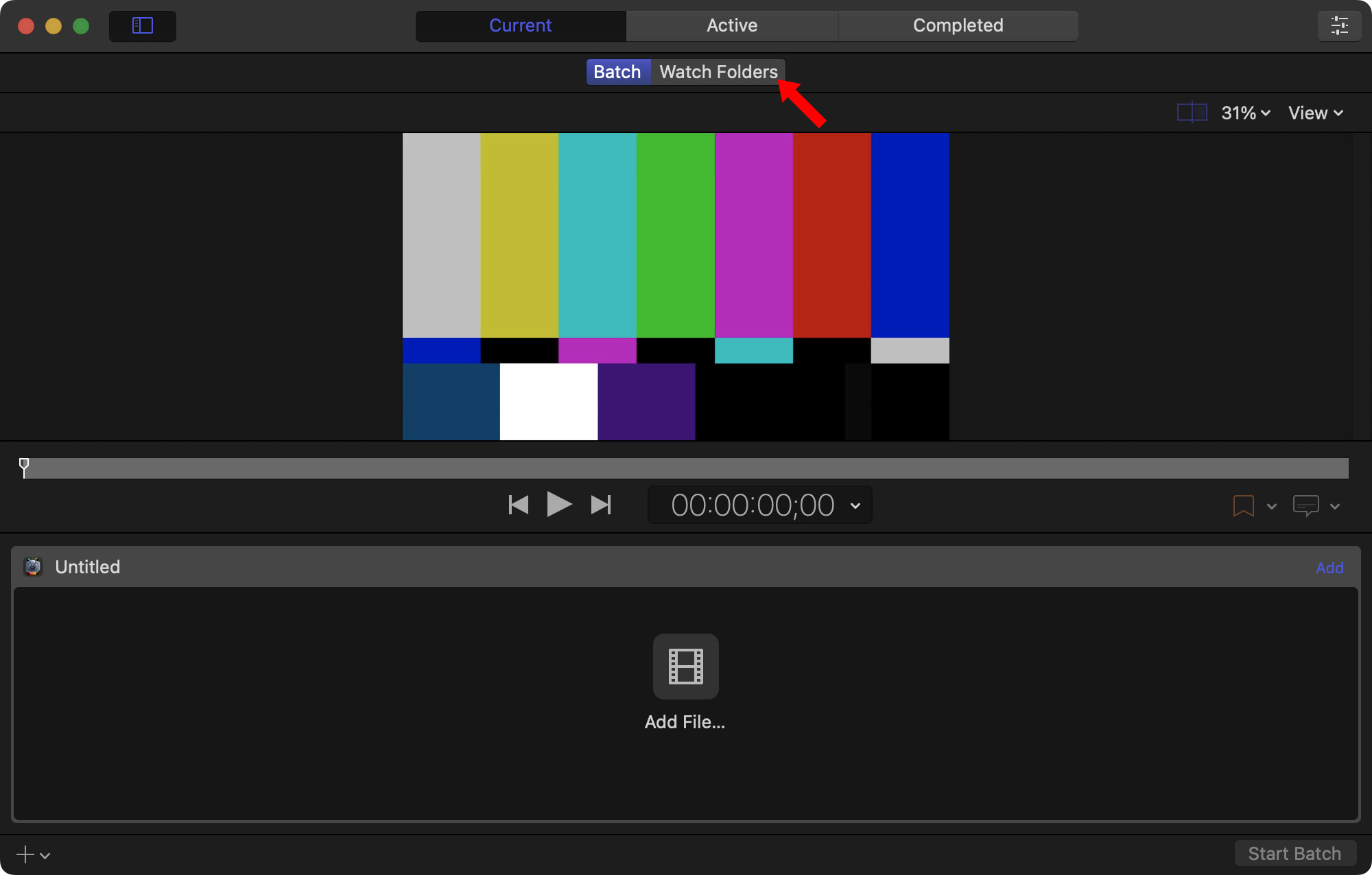Viewport: 1372px width, 875px height.
Task: Click the blue Add link
Action: 1329,568
